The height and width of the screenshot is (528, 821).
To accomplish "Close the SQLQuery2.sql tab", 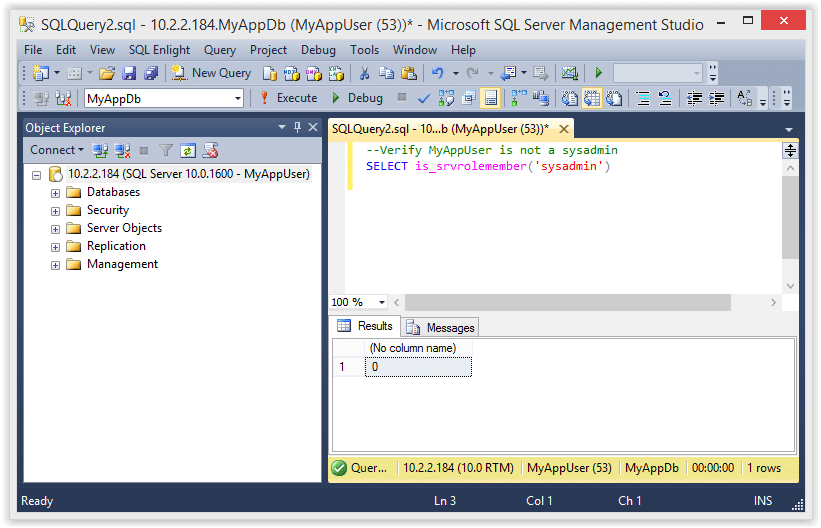I will click(x=564, y=129).
